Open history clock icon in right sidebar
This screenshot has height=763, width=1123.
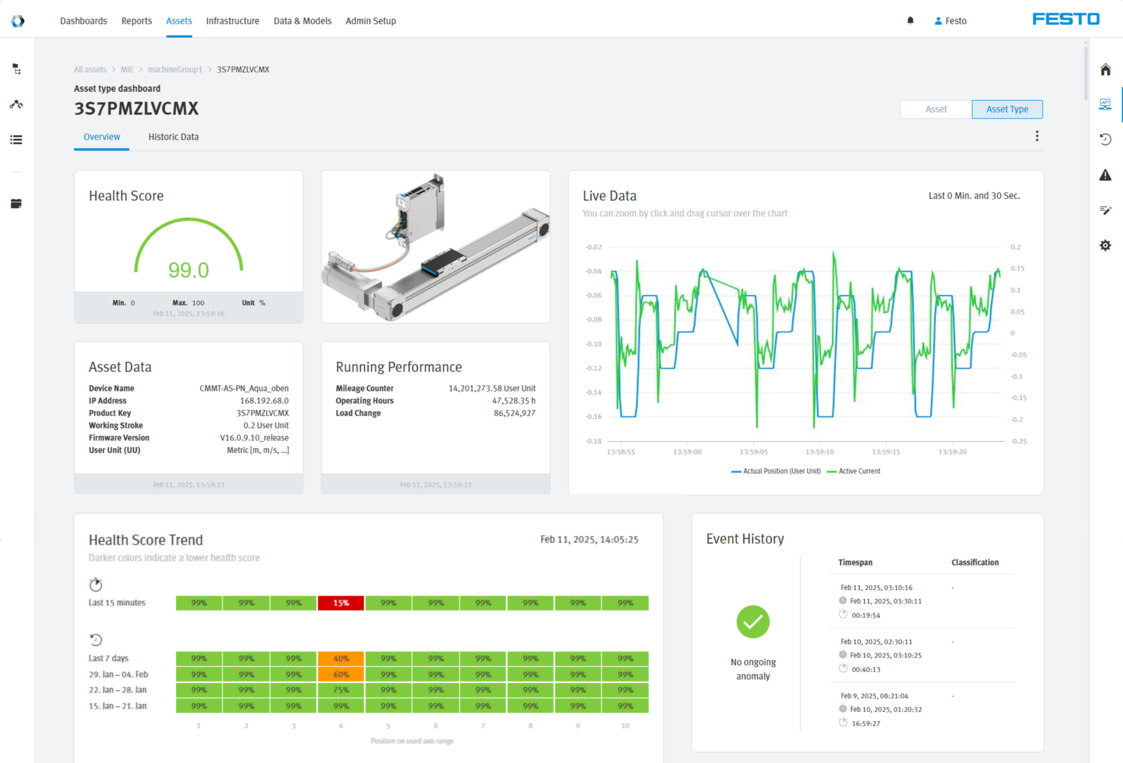1105,140
